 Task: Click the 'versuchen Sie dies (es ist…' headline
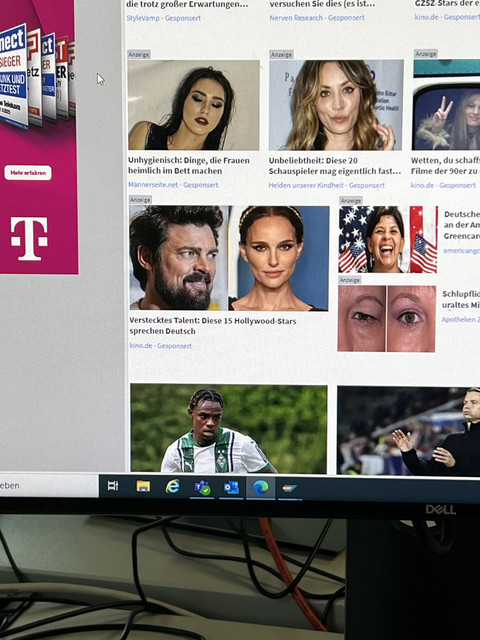[x=322, y=4]
